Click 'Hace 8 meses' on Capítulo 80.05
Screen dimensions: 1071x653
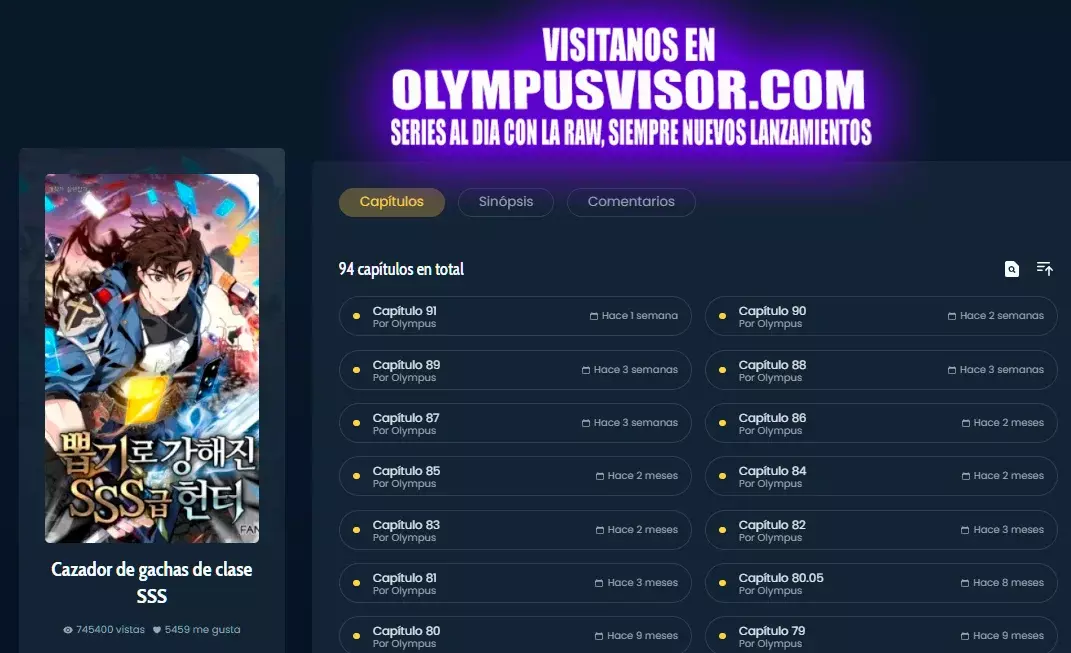pos(1009,583)
